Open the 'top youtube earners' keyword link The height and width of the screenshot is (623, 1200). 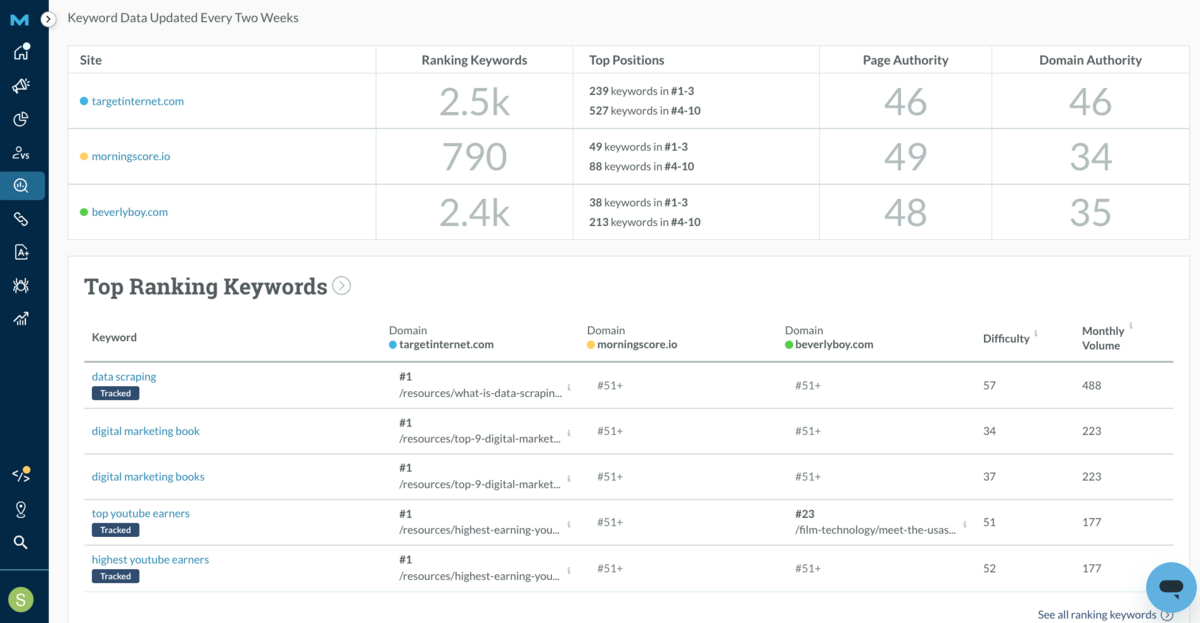pos(141,513)
